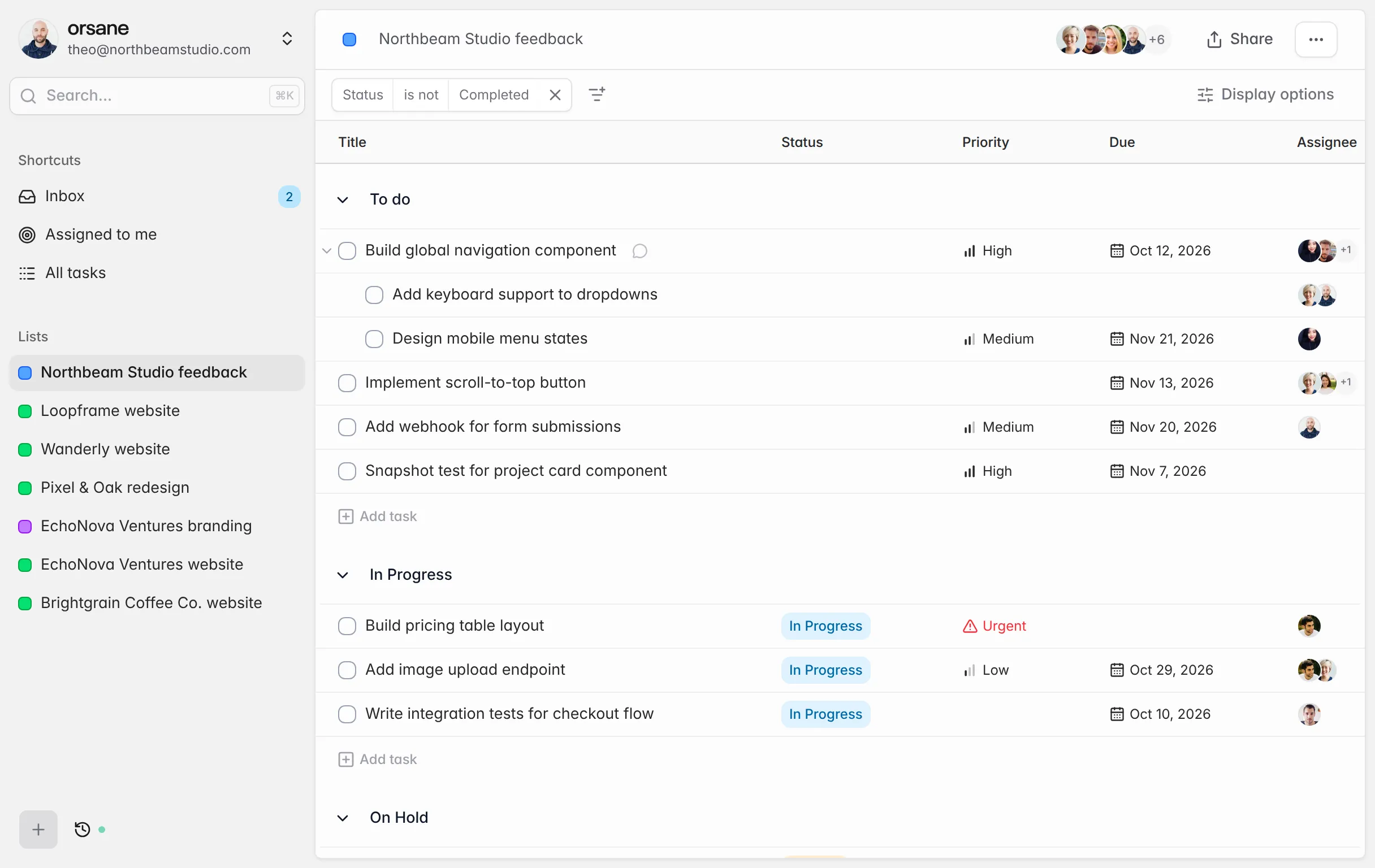Click the blue list color swatch in header
1375x868 pixels.
pos(349,40)
